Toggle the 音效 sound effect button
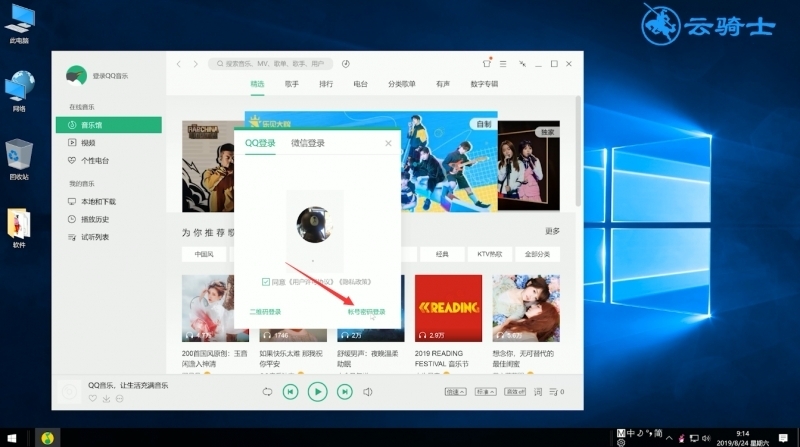 pos(515,392)
